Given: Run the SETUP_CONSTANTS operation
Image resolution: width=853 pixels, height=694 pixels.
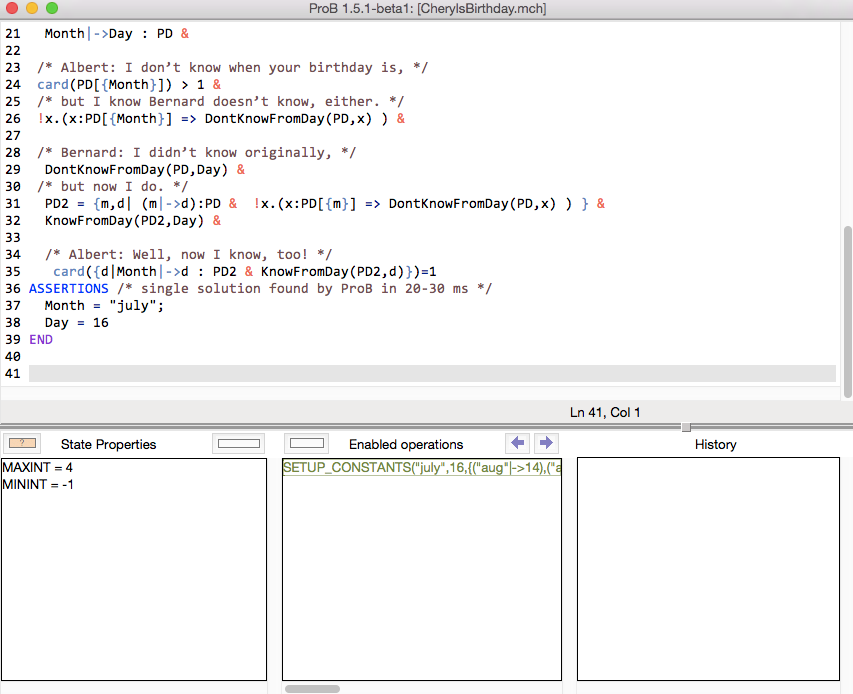Looking at the screenshot, I should tap(421, 468).
